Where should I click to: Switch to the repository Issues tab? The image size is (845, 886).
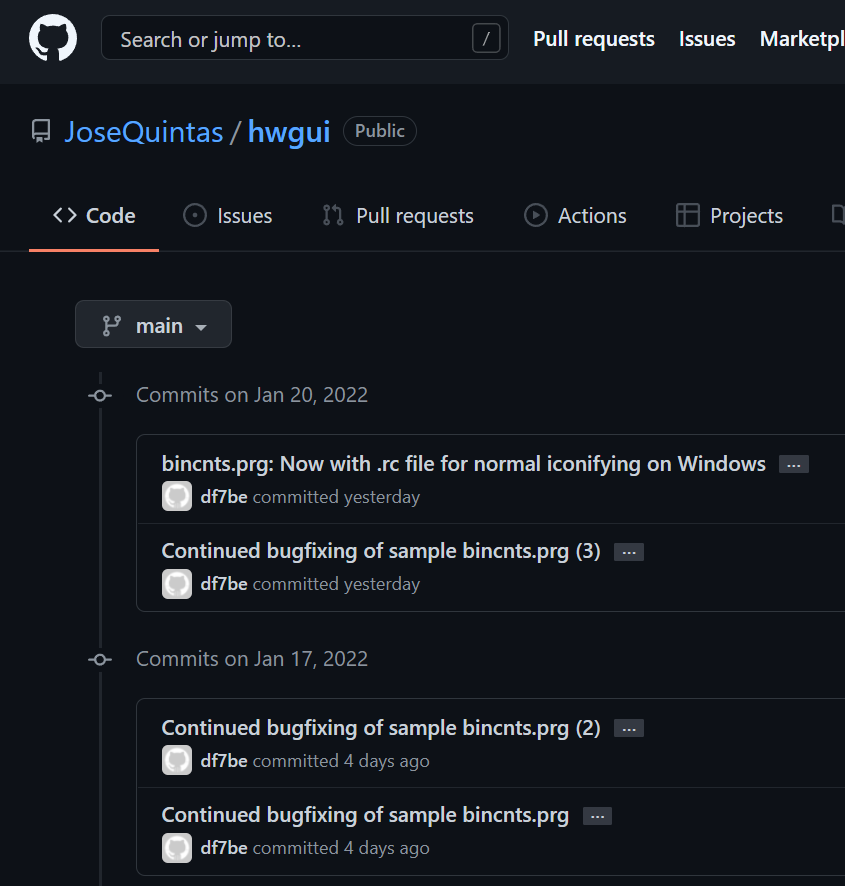[228, 216]
